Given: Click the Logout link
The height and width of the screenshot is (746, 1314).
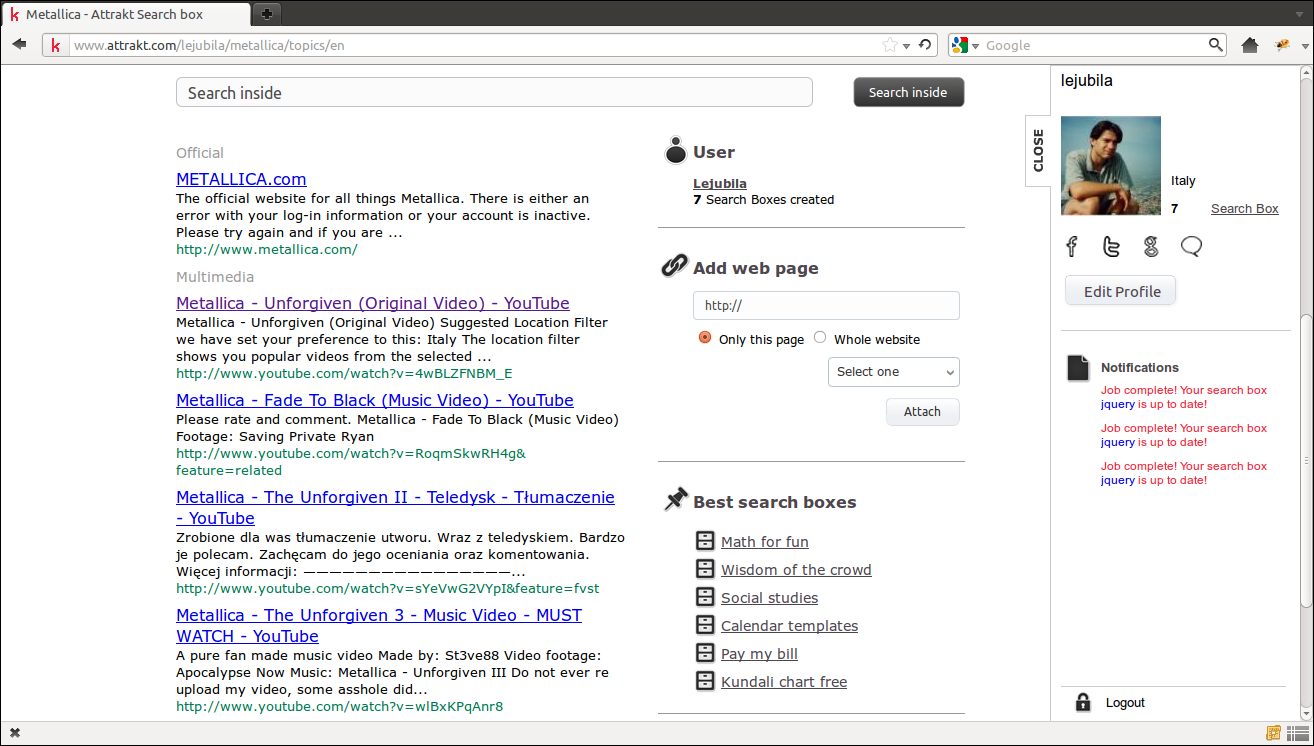Looking at the screenshot, I should coord(1125,703).
